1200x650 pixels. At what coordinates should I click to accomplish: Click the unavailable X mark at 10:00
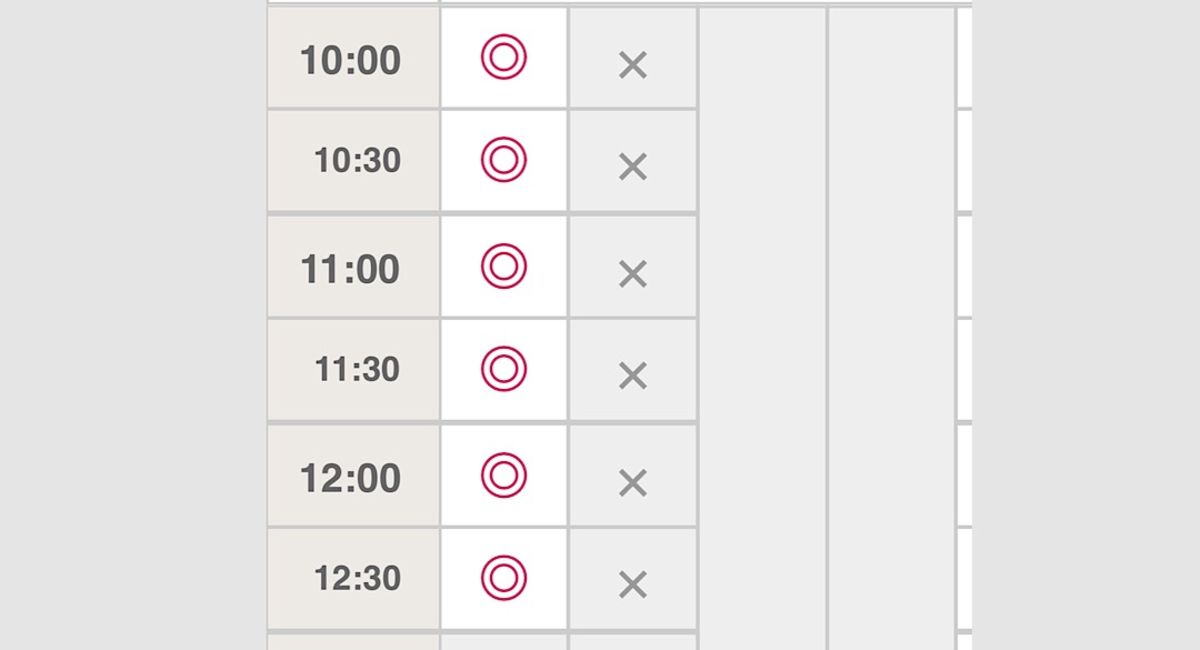pos(633,66)
